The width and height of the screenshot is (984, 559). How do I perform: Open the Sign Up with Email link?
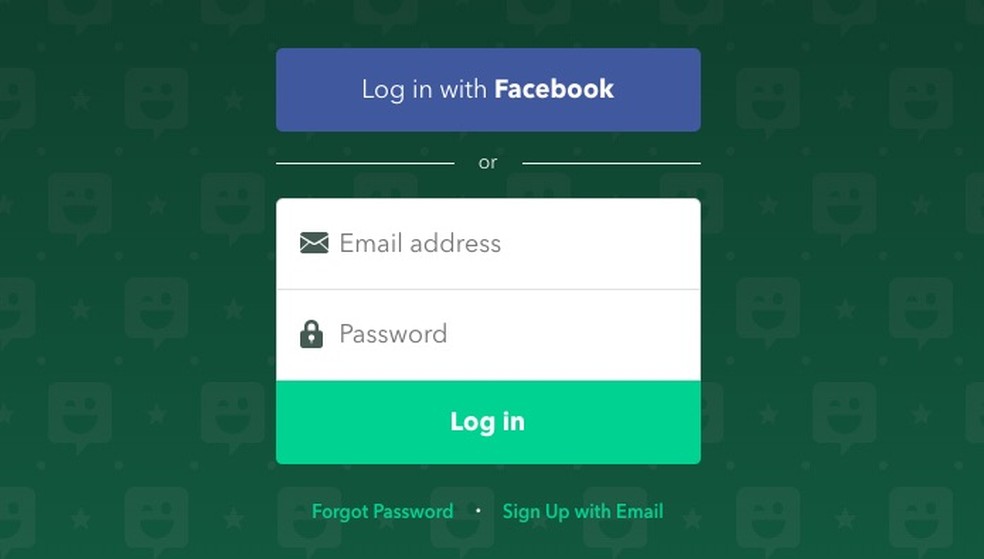pyautogui.click(x=582, y=511)
